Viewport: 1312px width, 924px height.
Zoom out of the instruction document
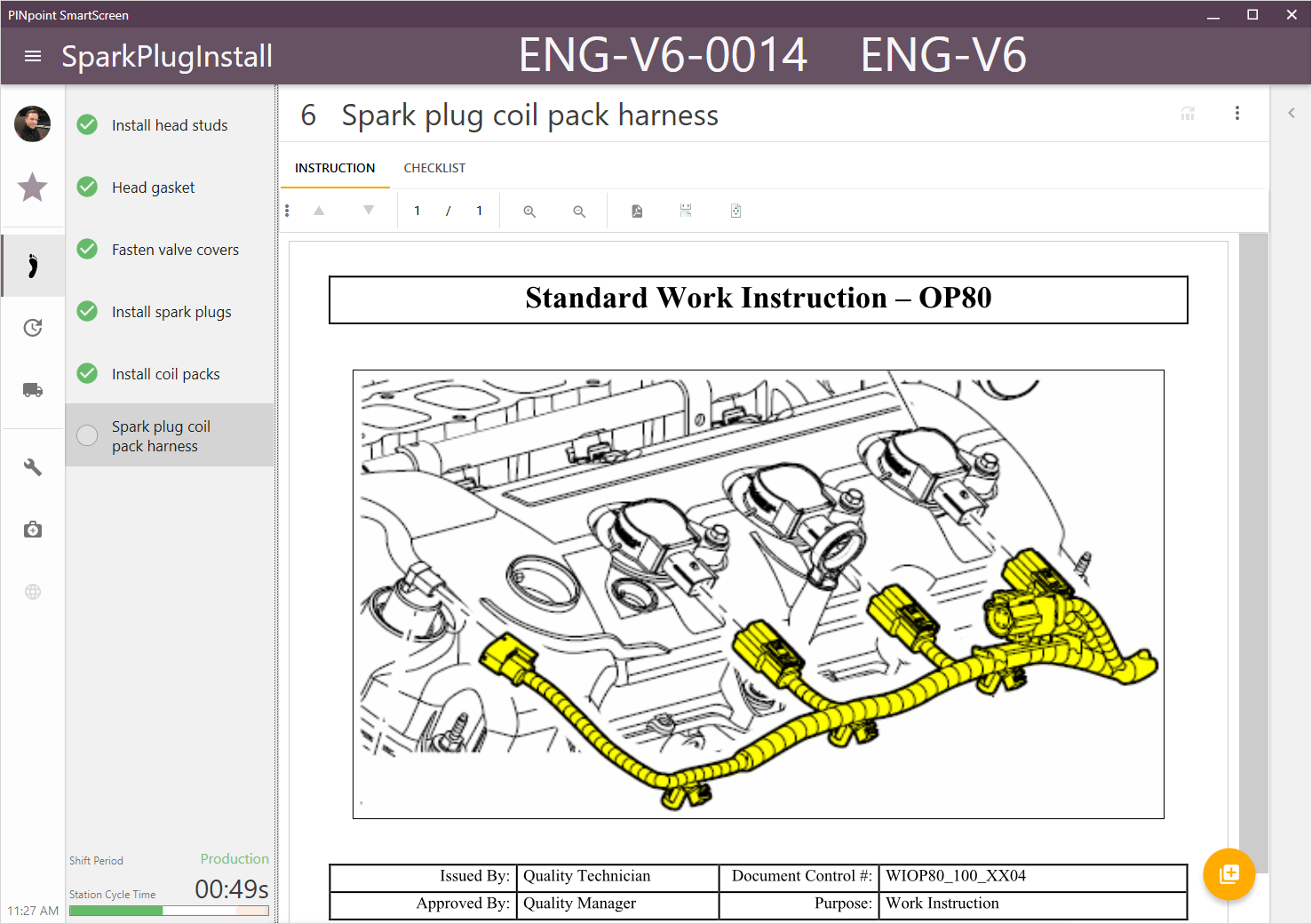click(x=579, y=211)
